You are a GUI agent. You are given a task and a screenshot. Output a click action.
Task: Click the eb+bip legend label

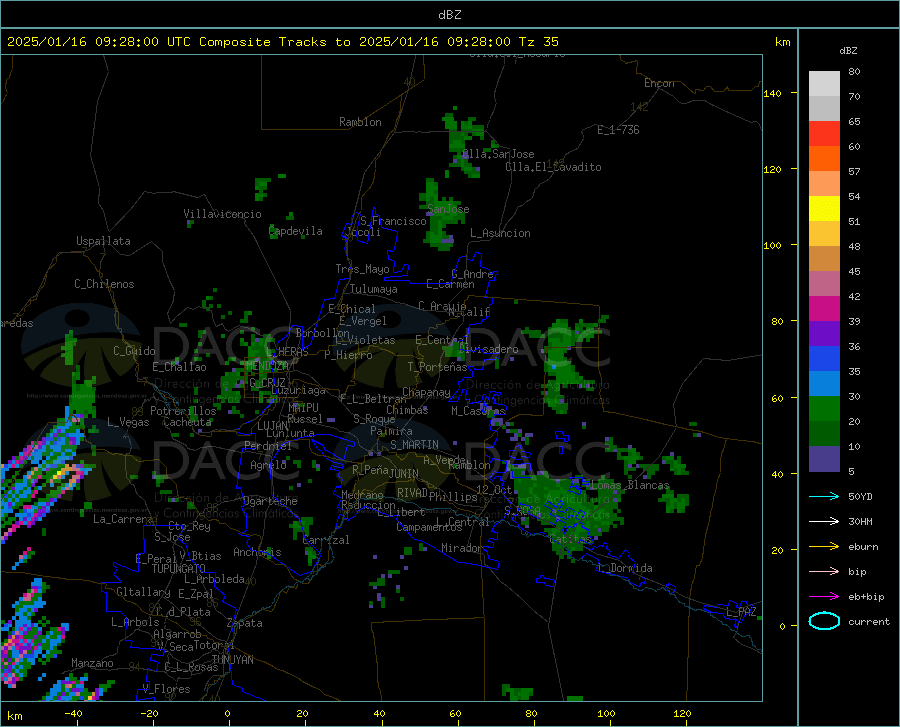point(866,597)
